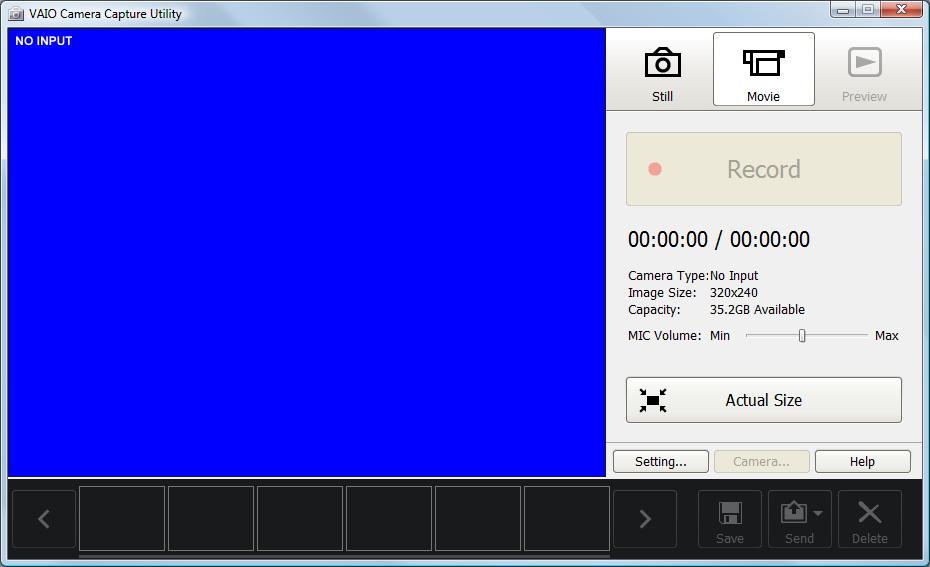Click the 320x240 image size value

734,292
